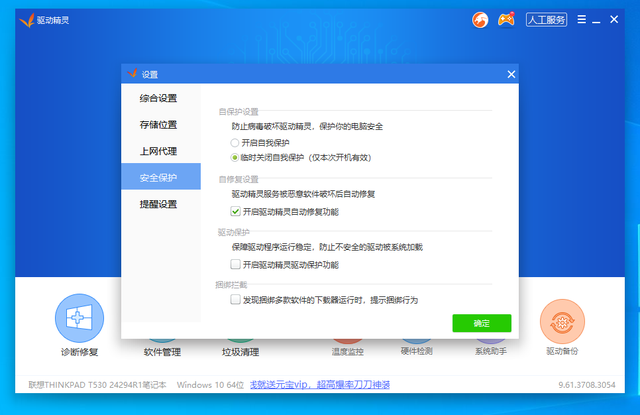Screen dimensions: 640x415
Task: Open 综合设置 settings tab
Action: tap(161, 98)
